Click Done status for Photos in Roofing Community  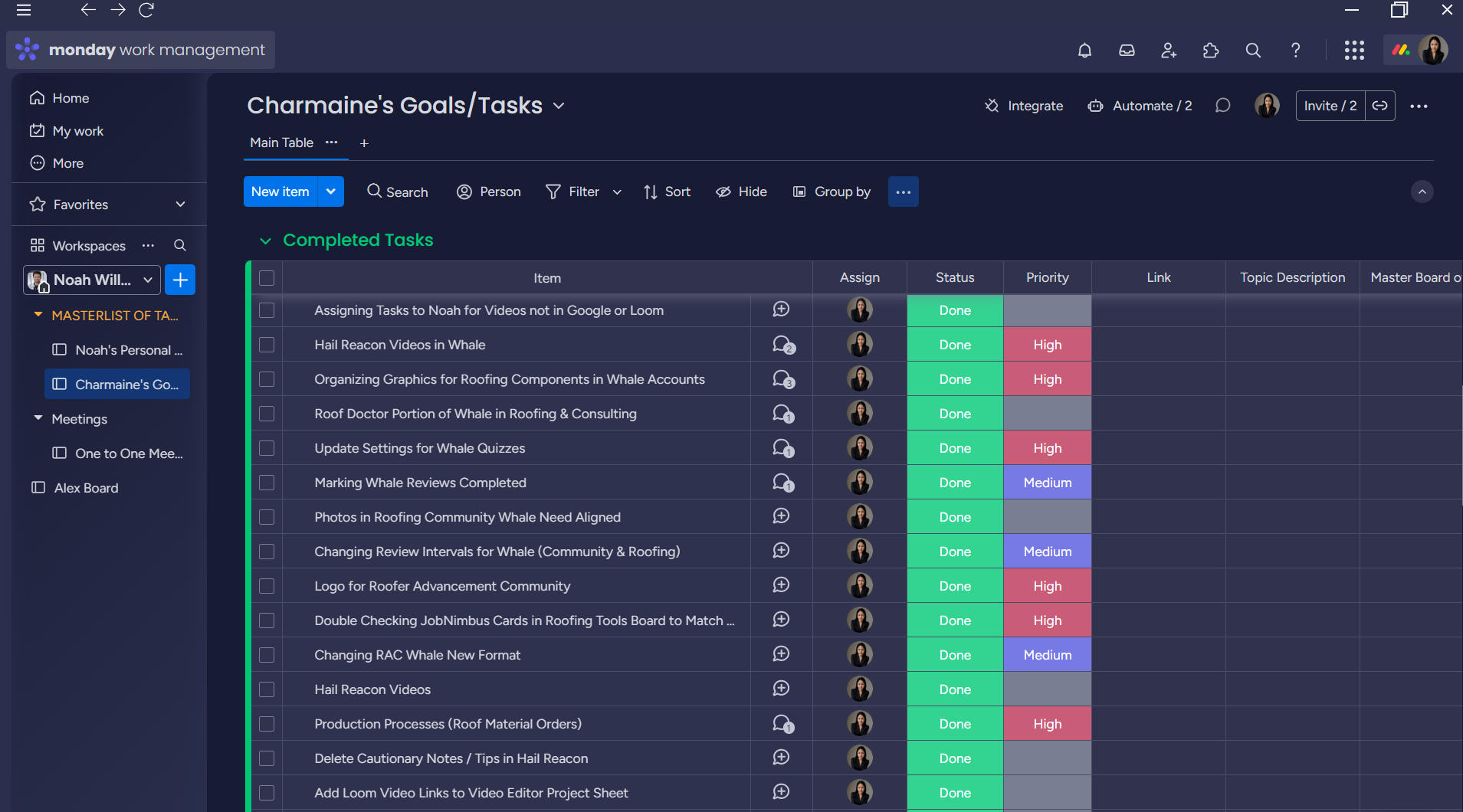pyautogui.click(x=955, y=517)
